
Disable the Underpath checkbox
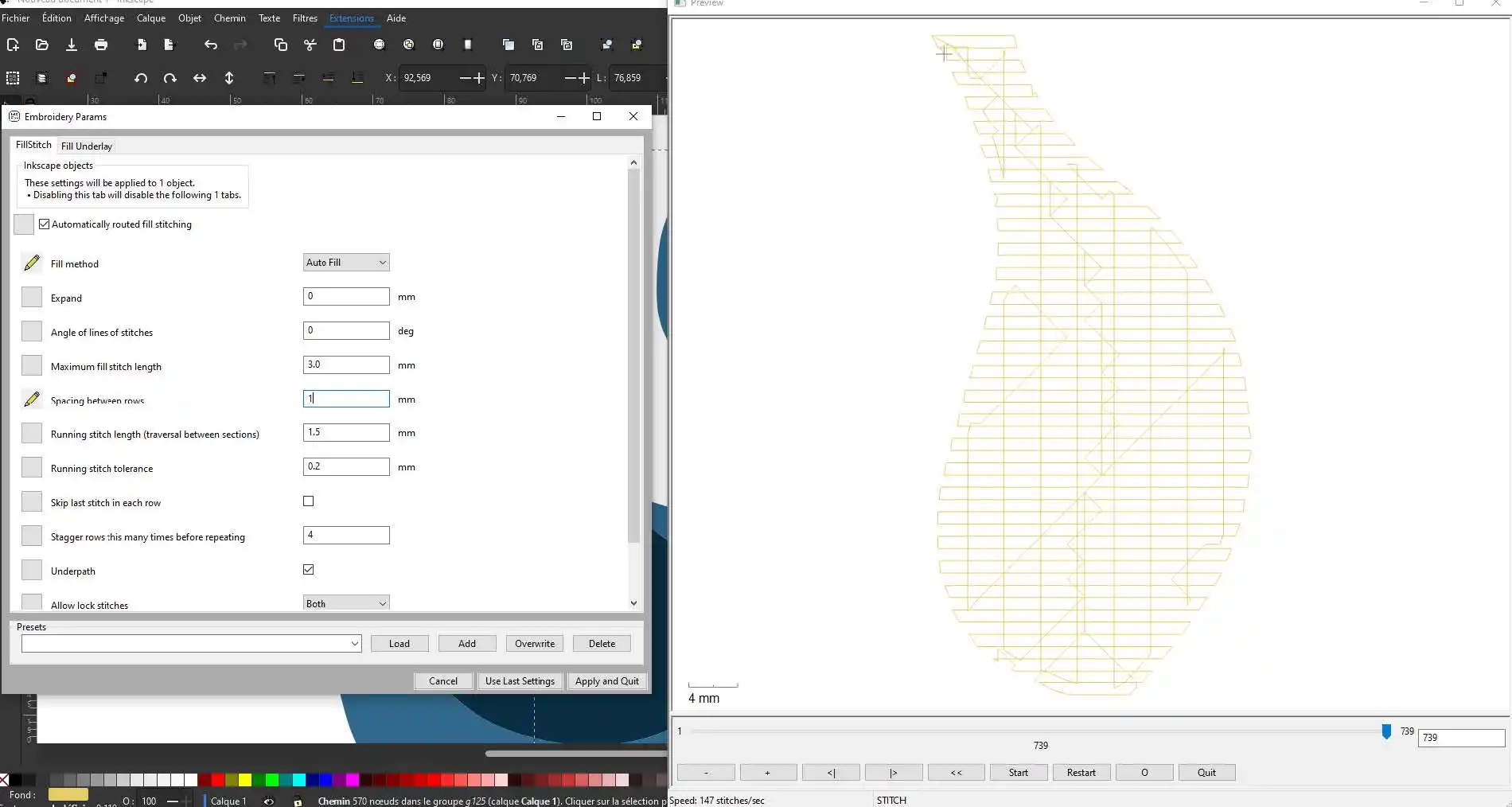click(x=309, y=570)
